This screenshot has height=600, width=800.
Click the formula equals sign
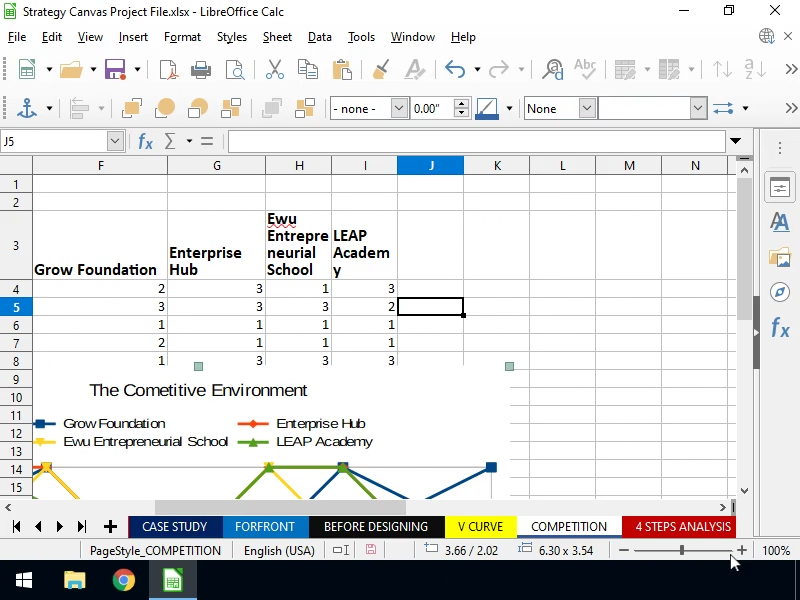coord(207,141)
